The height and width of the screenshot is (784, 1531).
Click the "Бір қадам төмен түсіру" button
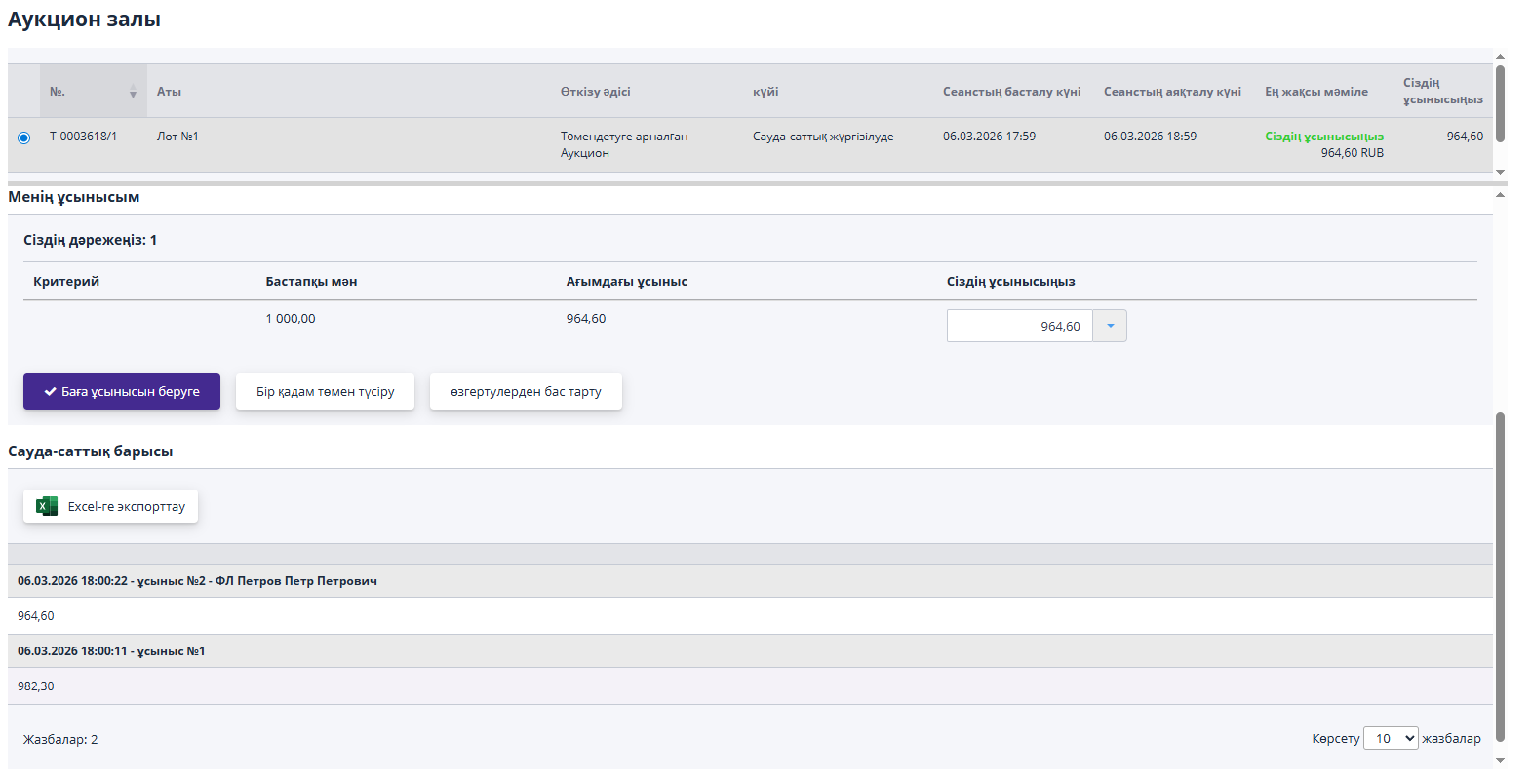point(325,391)
